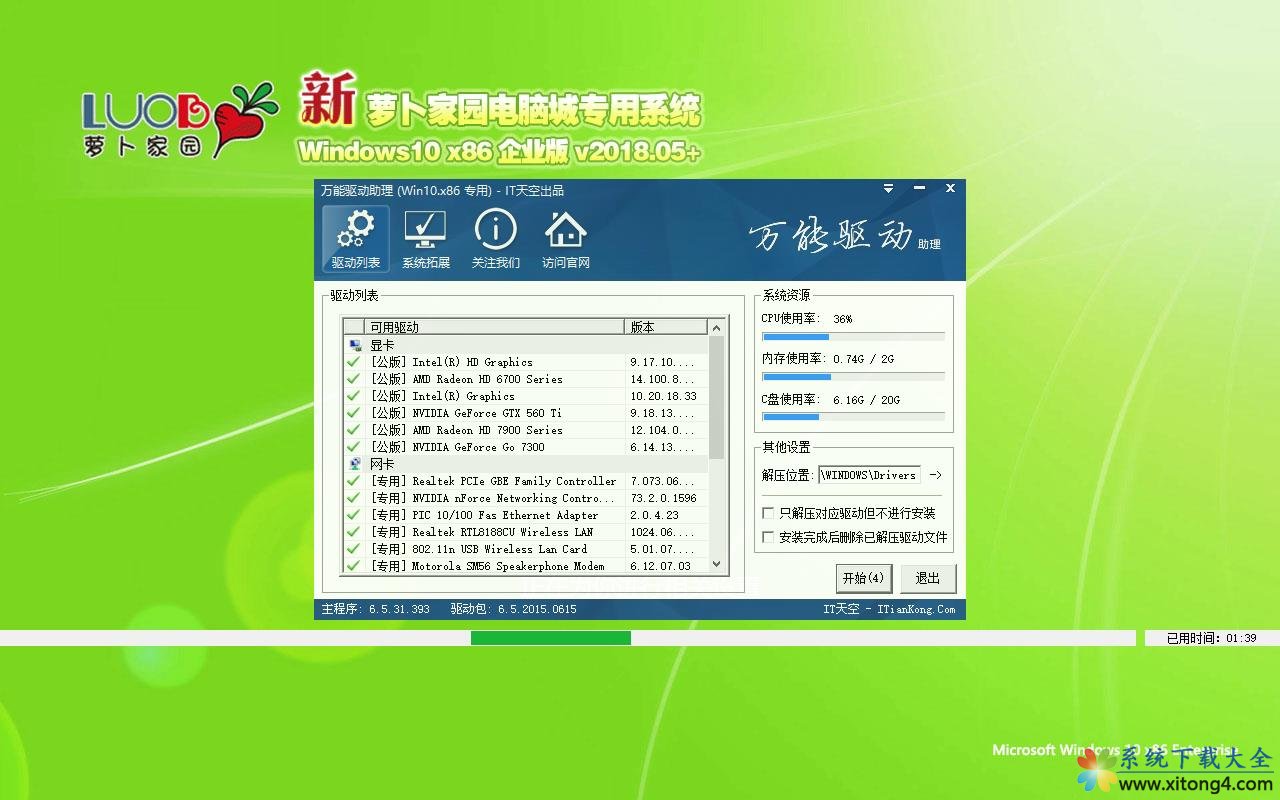This screenshot has width=1280, height=800.
Task: Select the 网卡 network card category icon
Action: [356, 463]
